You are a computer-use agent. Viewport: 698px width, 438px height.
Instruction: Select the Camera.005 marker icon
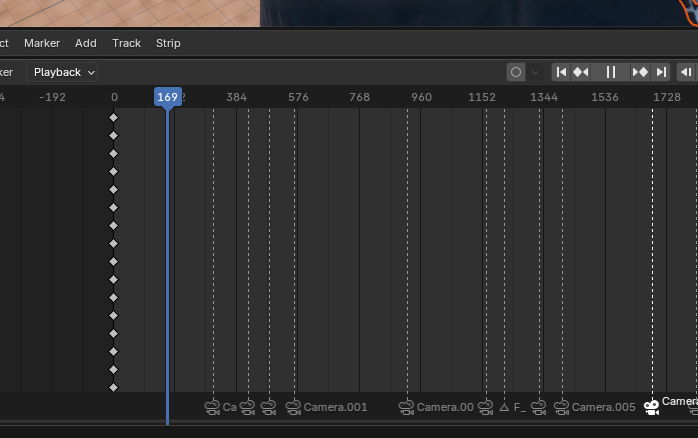[561, 407]
